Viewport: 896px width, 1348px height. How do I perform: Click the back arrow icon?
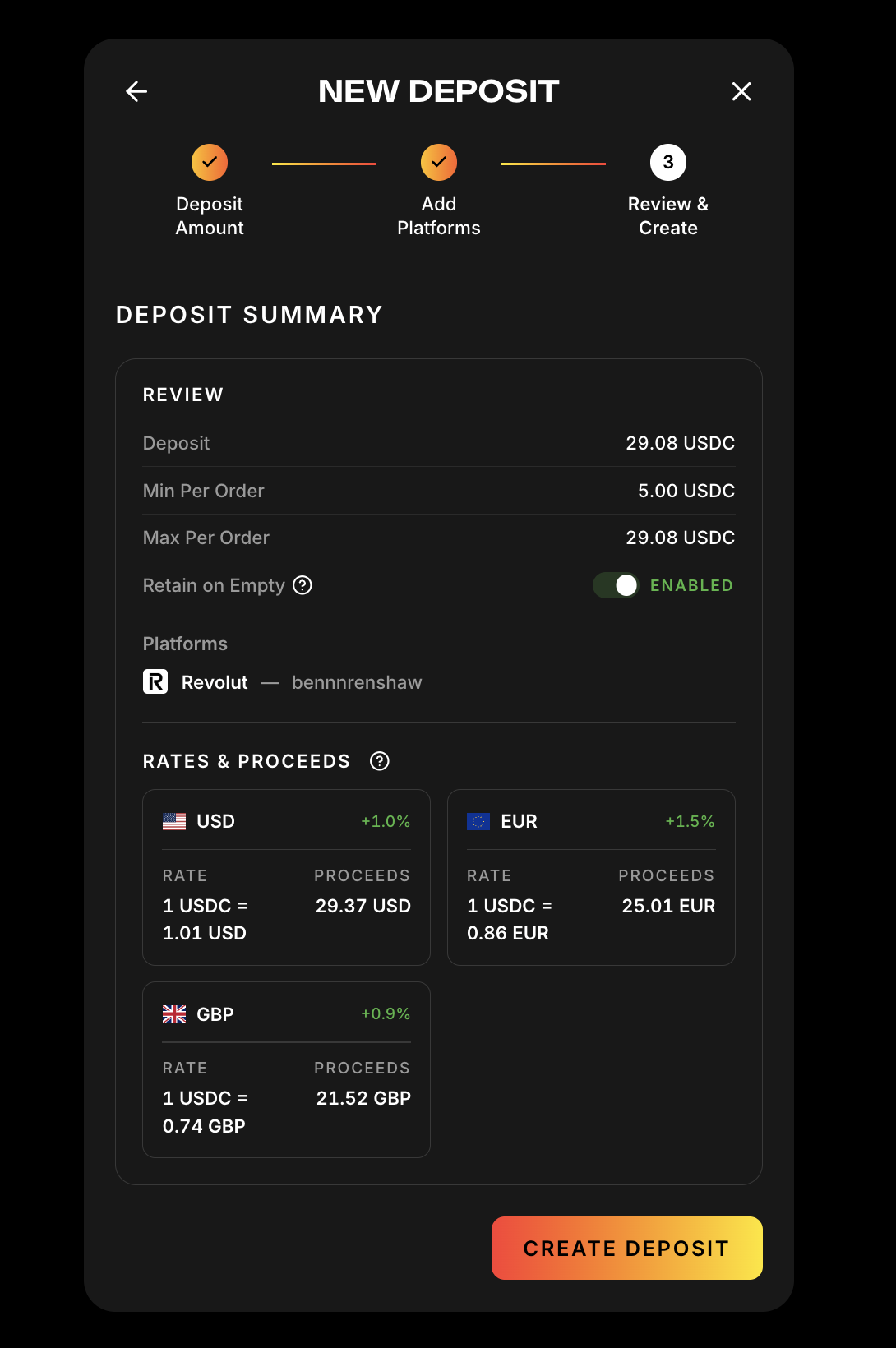136,91
